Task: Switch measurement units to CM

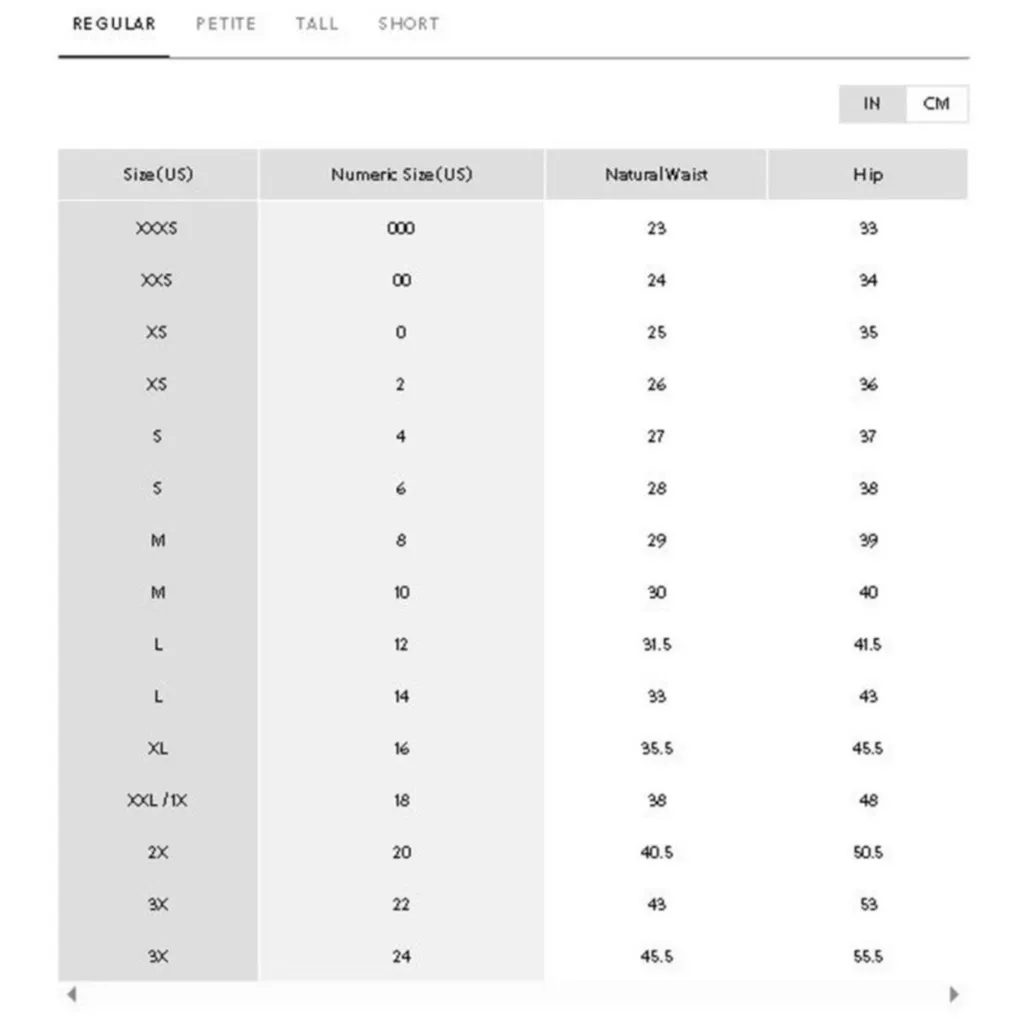Action: [936, 104]
